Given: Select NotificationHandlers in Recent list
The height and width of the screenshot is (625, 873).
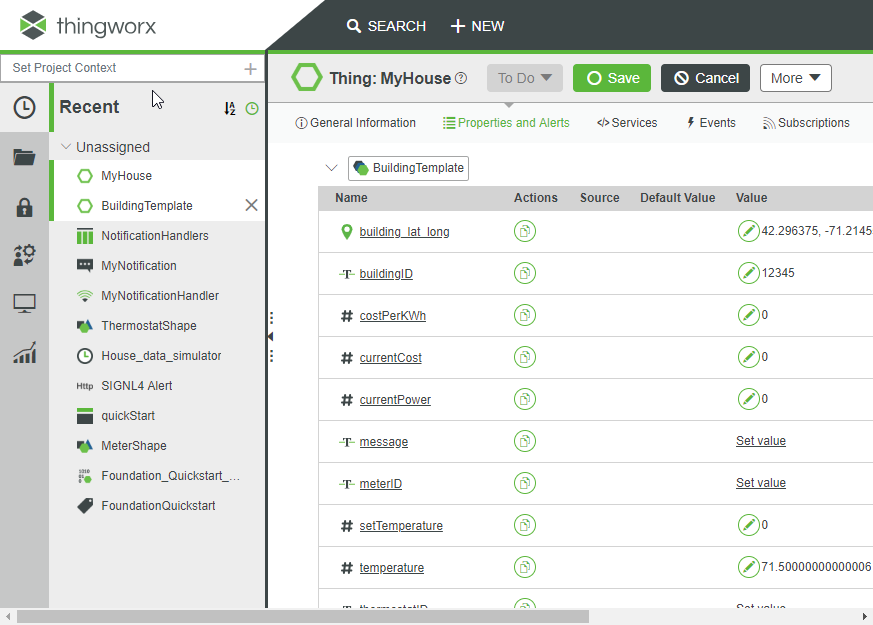Looking at the screenshot, I should 157,235.
